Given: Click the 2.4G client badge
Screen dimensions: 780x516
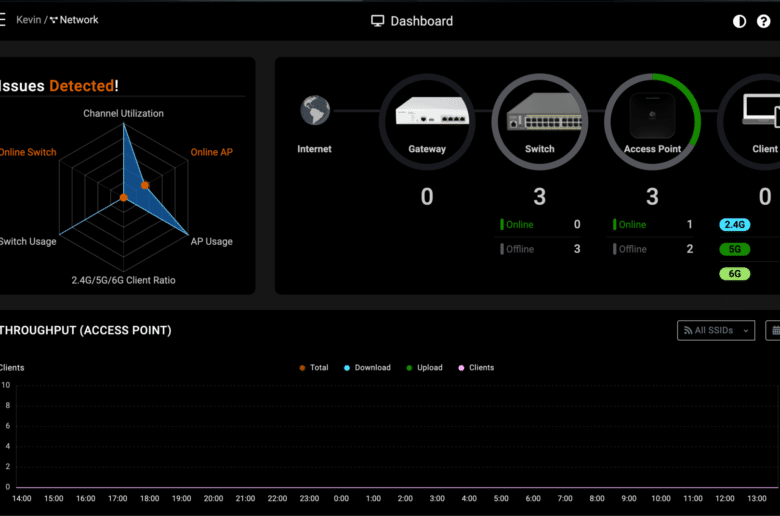Looking at the screenshot, I should (735, 224).
